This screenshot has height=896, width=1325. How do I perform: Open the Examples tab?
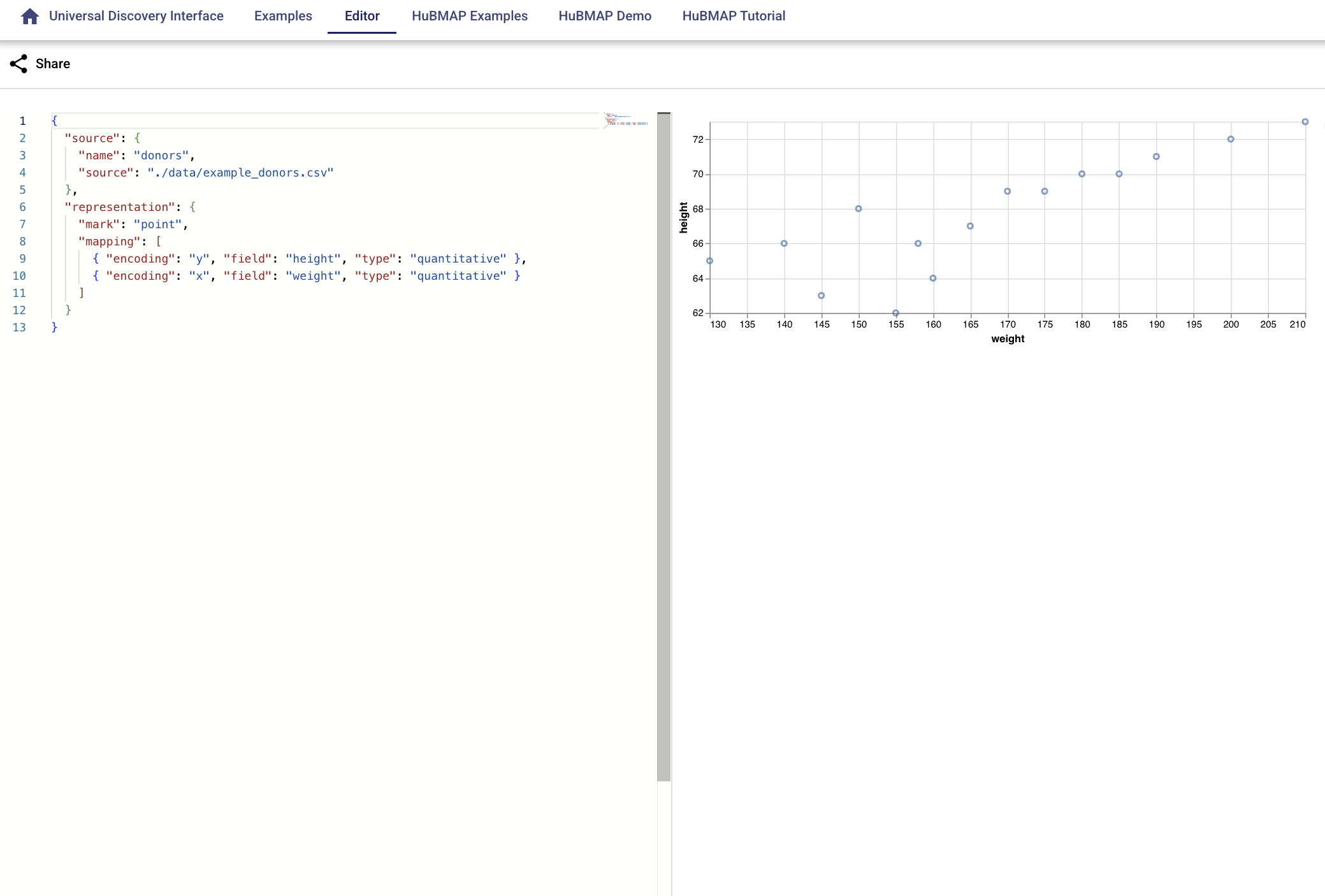click(283, 16)
